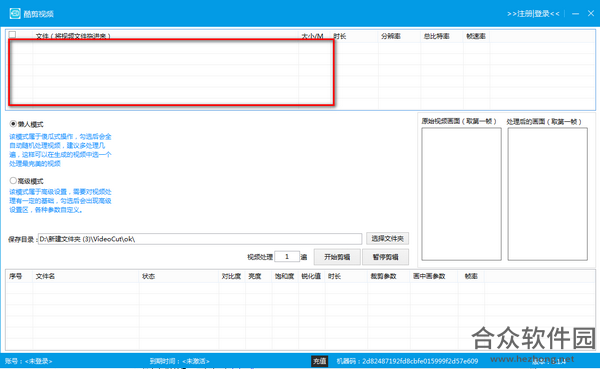Screen dimensions: 600x369
Task: Enable the 高级模式 radio option
Action: click(x=13, y=180)
